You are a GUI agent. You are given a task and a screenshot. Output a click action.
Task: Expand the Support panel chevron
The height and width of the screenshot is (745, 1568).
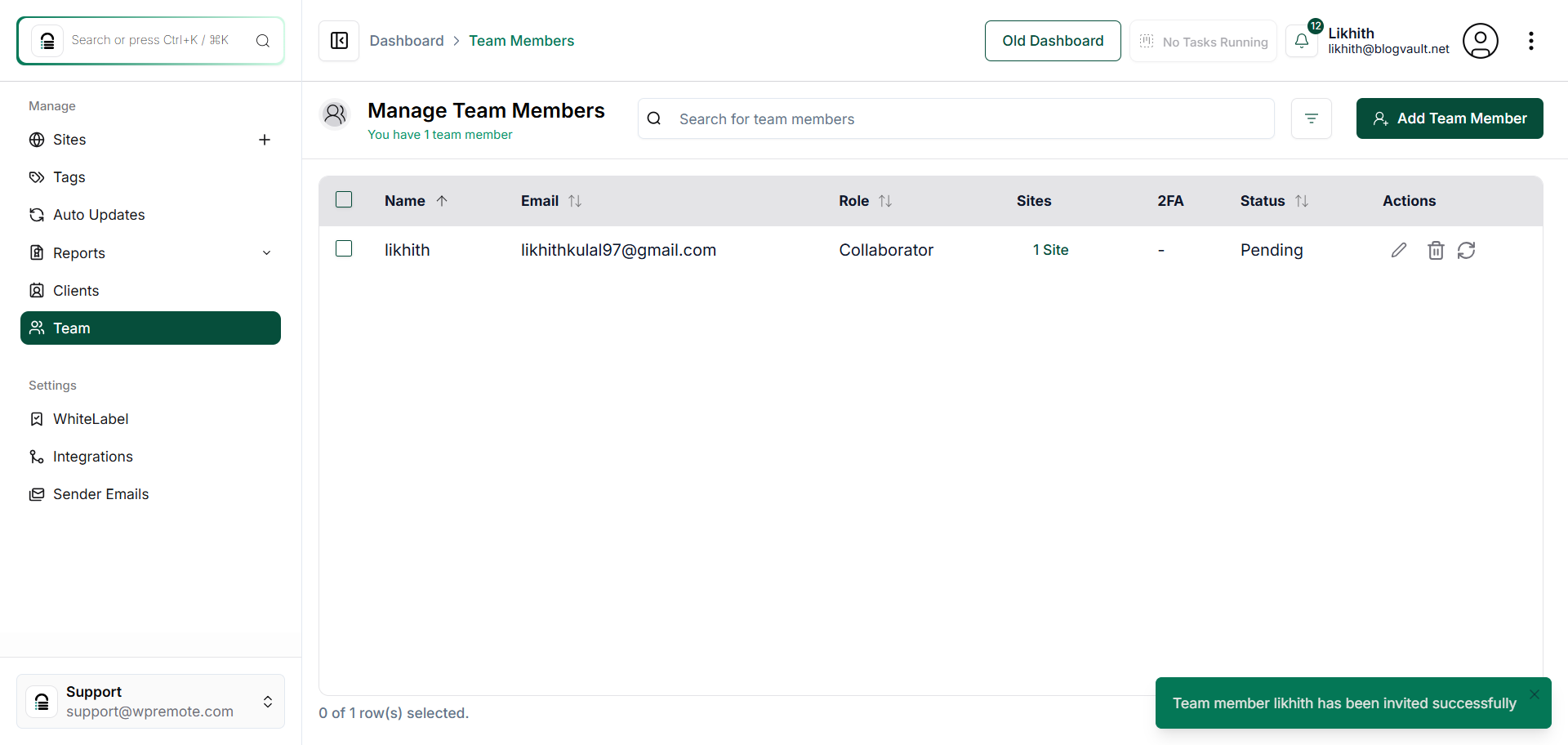(267, 701)
